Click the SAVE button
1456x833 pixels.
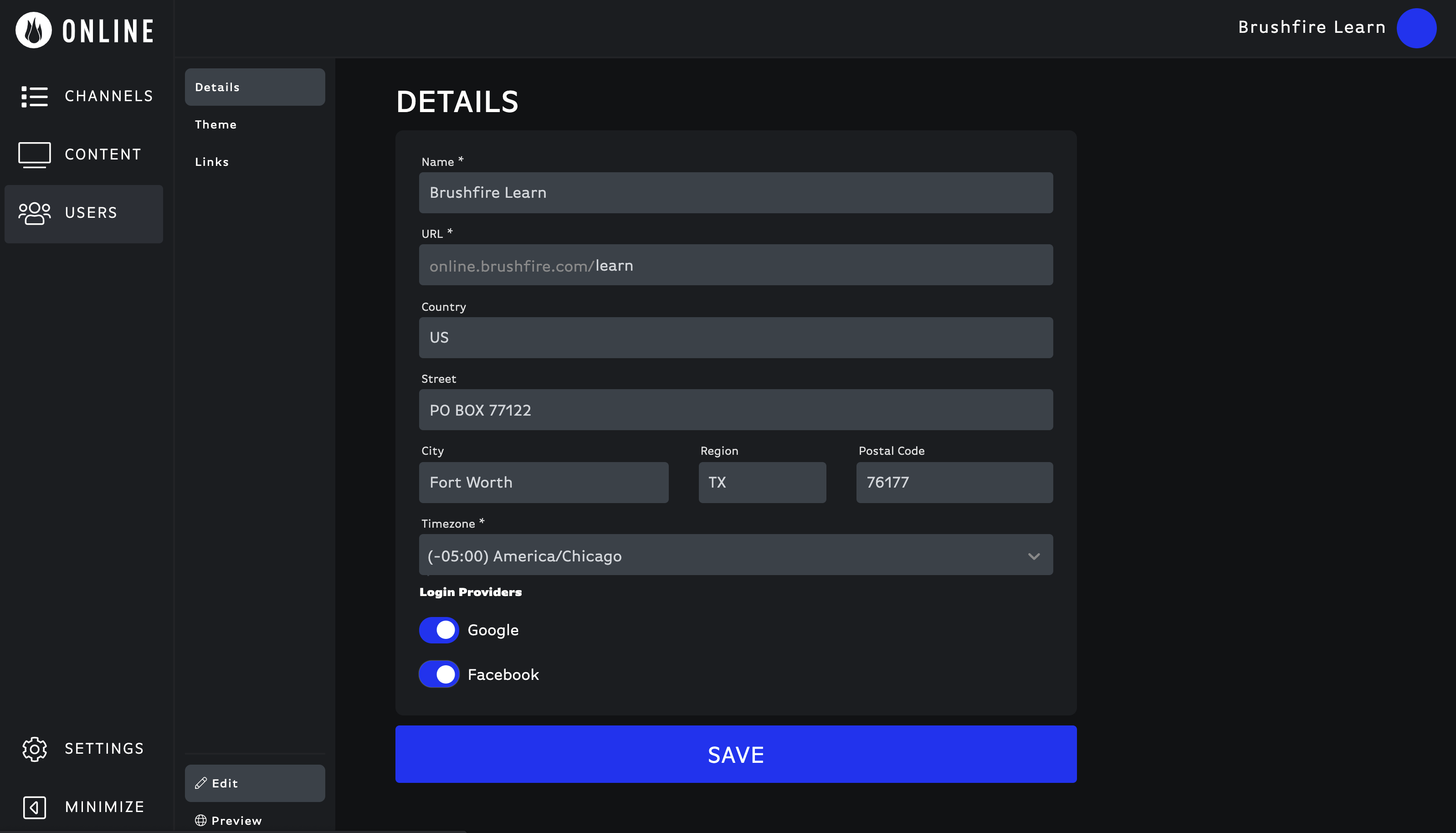coord(735,754)
